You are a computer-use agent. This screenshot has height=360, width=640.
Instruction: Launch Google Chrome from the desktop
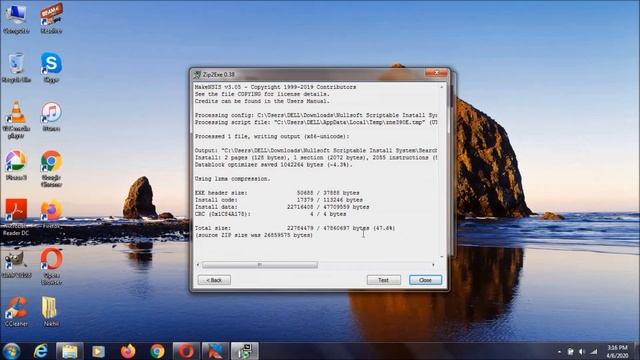point(51,169)
